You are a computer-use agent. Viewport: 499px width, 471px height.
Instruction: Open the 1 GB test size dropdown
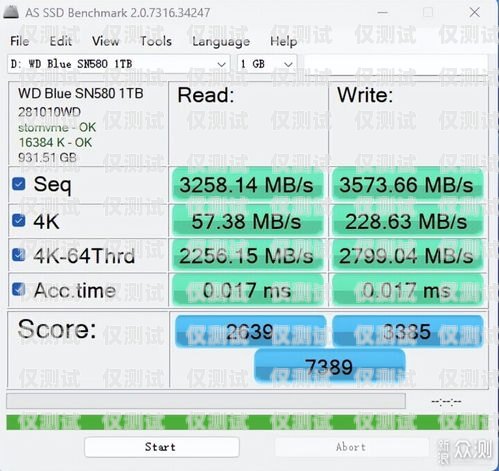[267, 64]
